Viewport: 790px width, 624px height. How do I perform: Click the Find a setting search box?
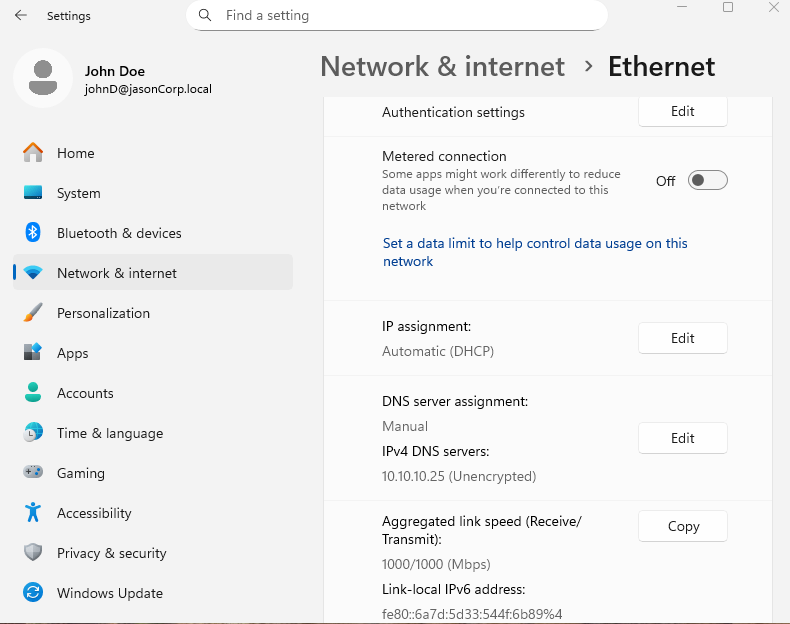[397, 15]
